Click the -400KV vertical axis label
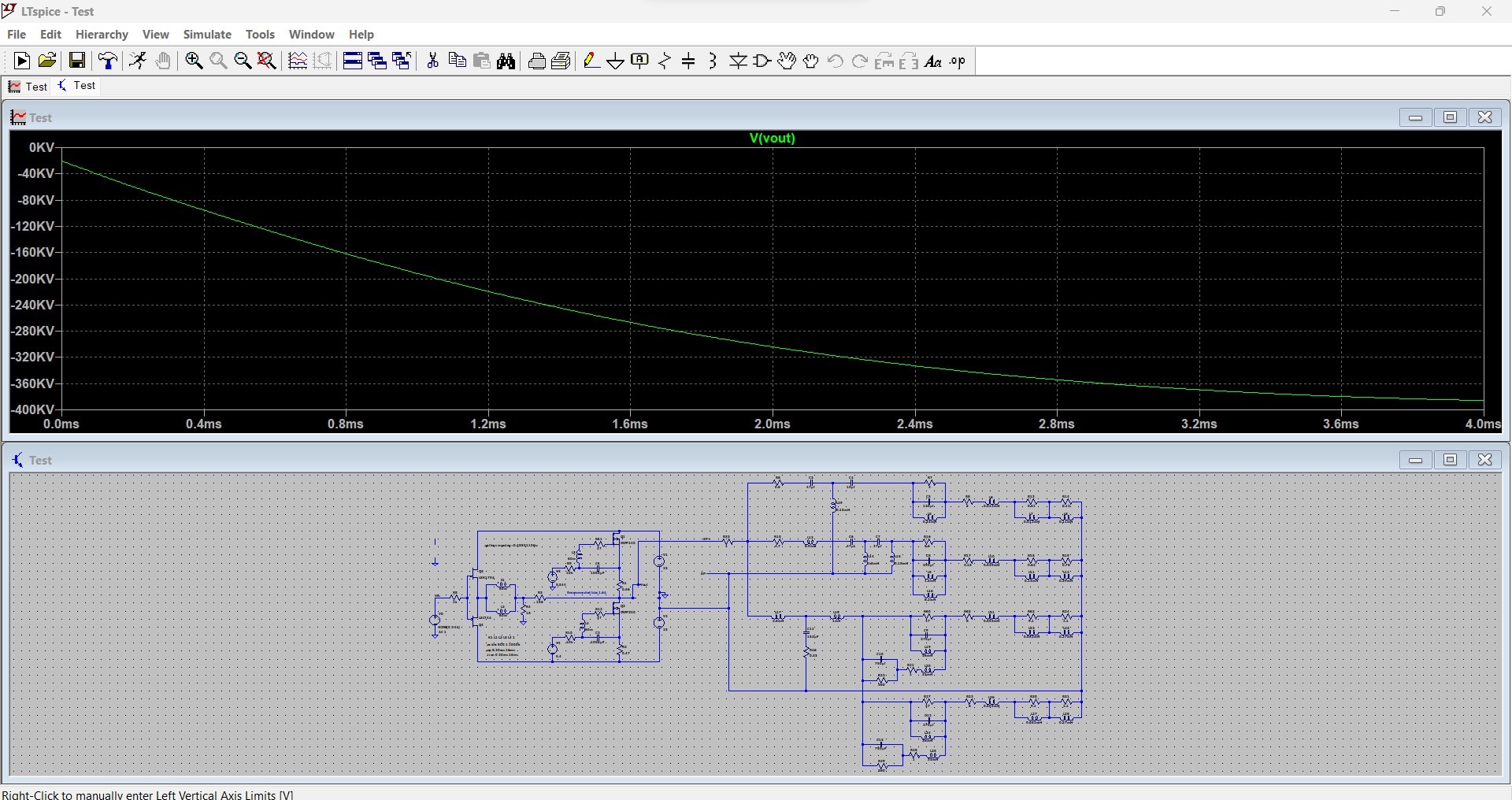The image size is (1512, 800). pos(32,409)
